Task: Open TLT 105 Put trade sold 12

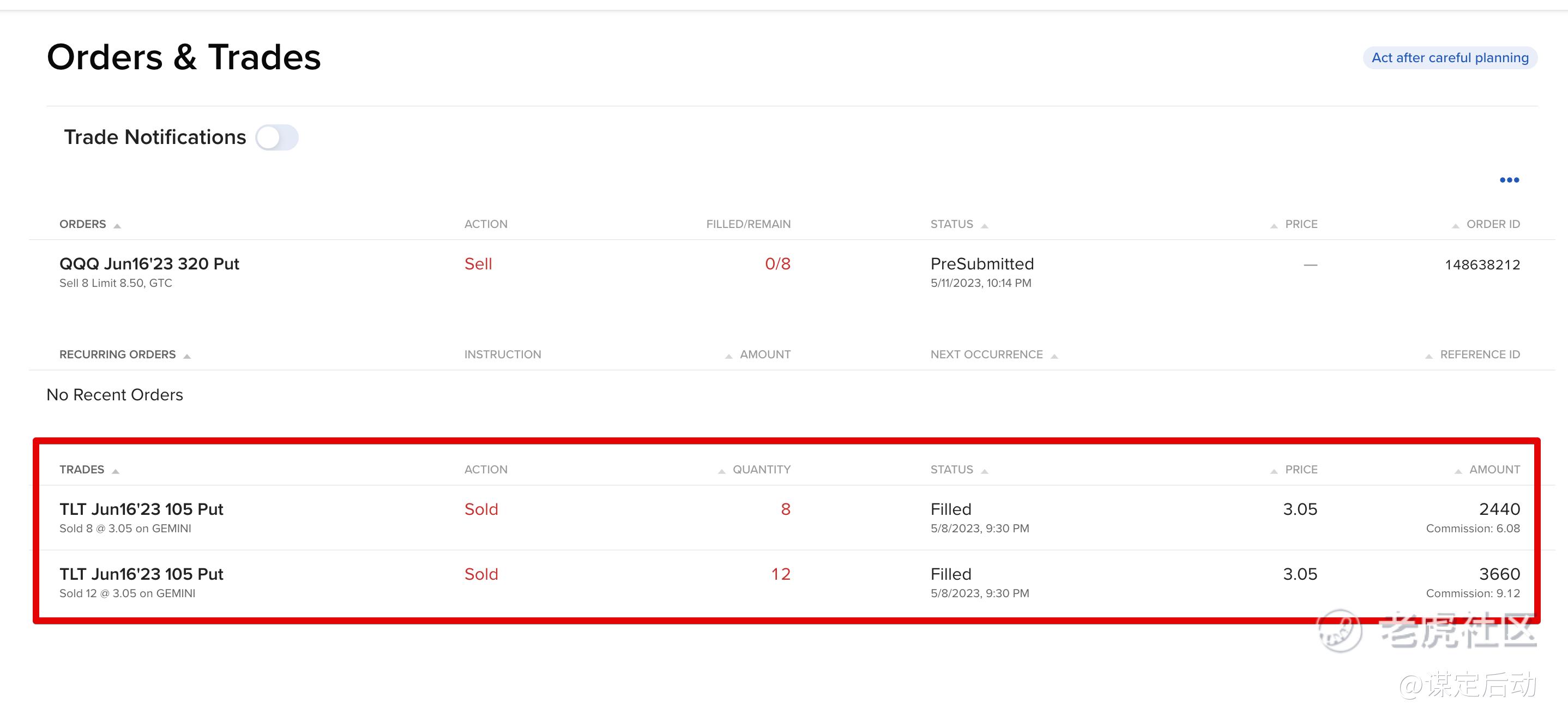Action: (141, 574)
